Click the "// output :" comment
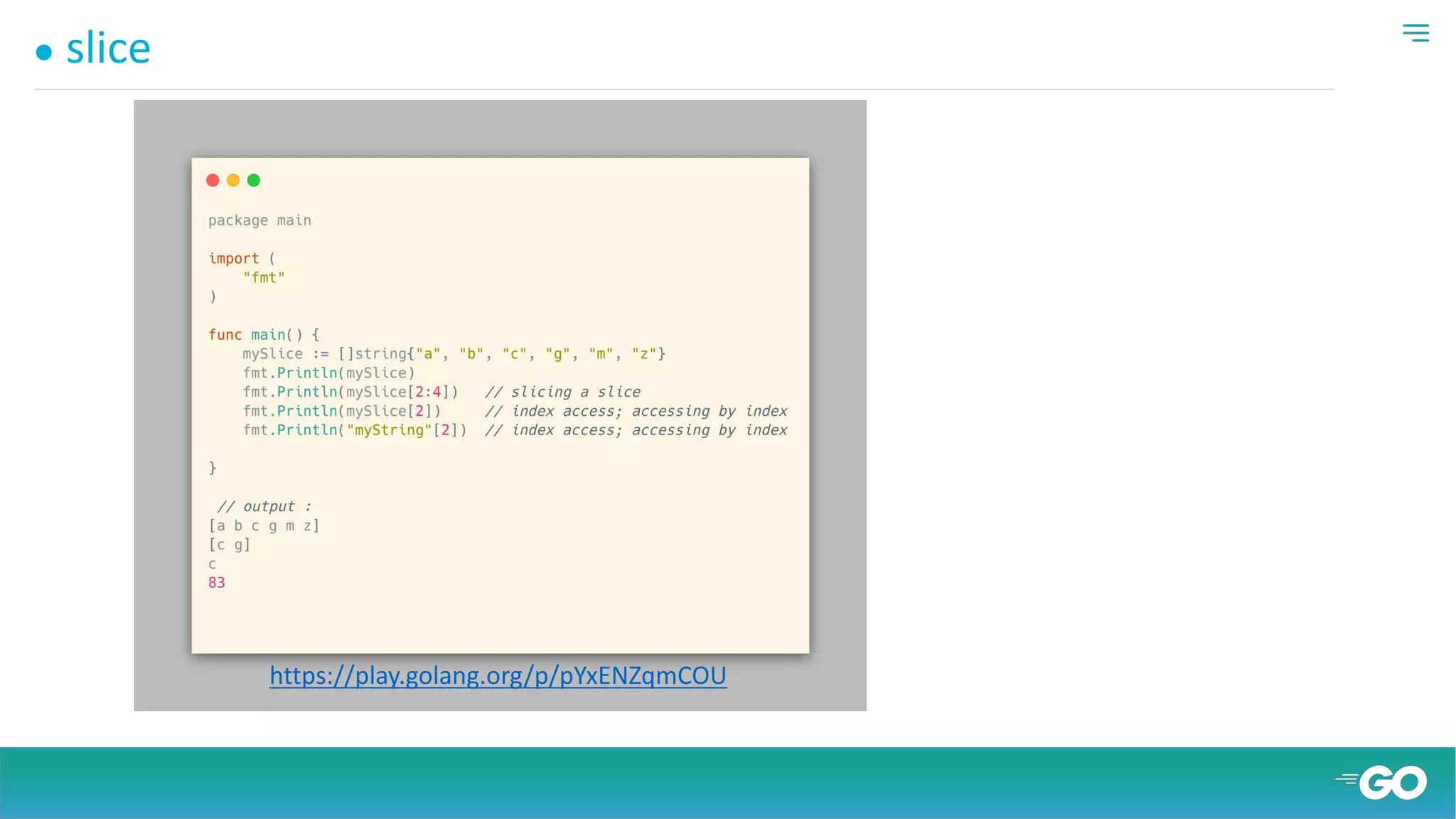The width and height of the screenshot is (1456, 819). [x=264, y=507]
